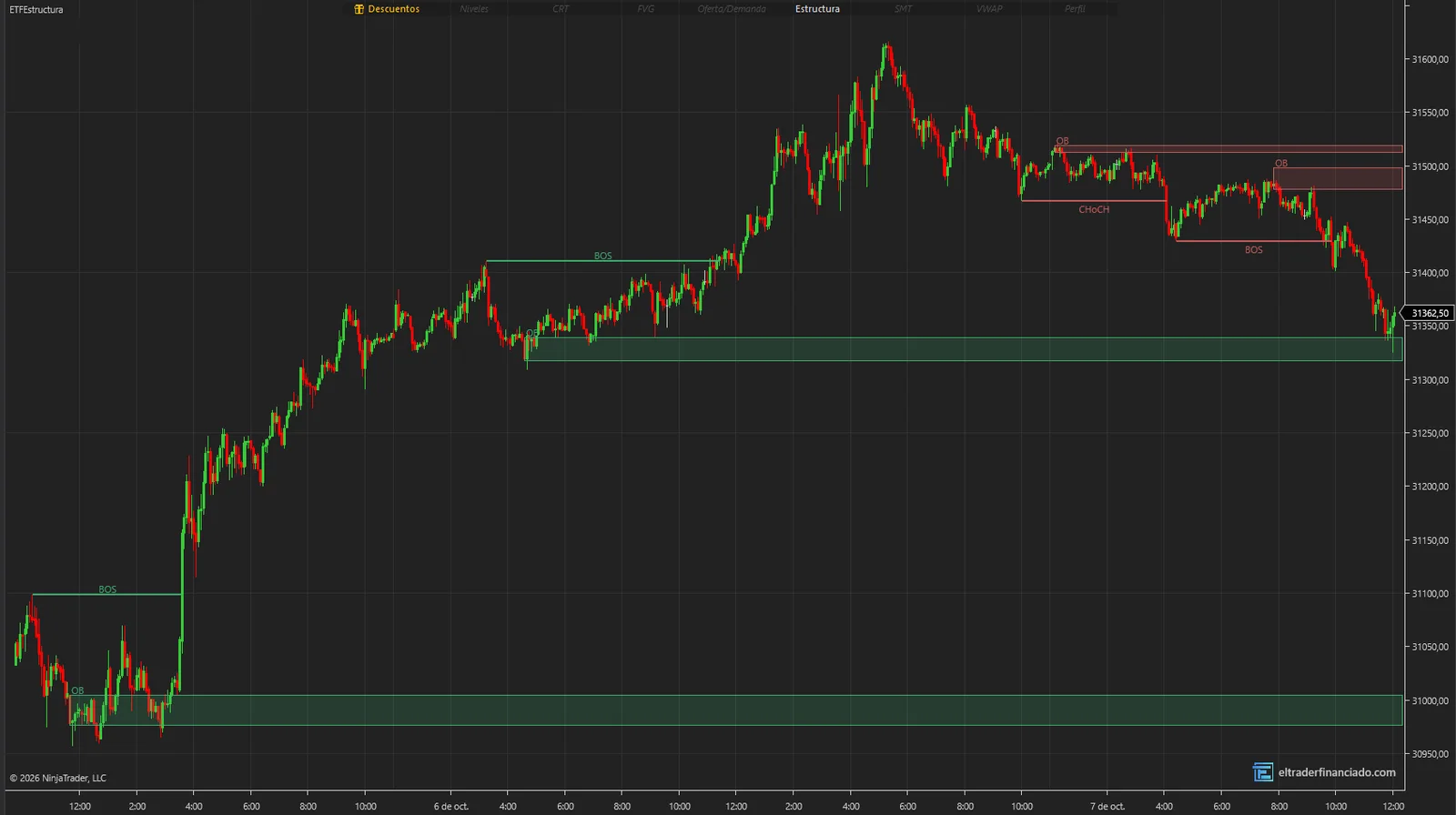Viewport: 1456px width, 815px height.
Task: Click the gift icon beside Descuentos
Action: tap(359, 9)
